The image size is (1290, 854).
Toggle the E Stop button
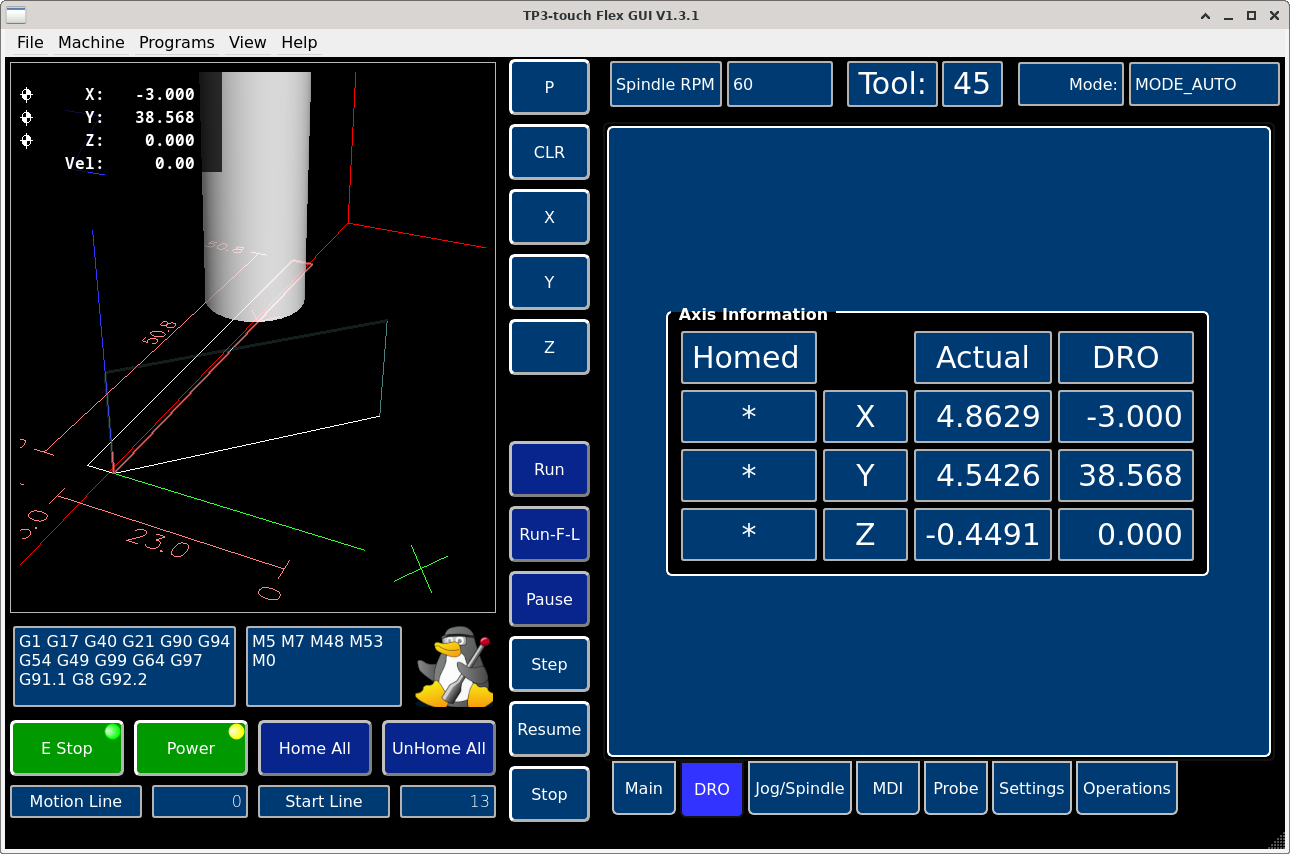point(67,748)
